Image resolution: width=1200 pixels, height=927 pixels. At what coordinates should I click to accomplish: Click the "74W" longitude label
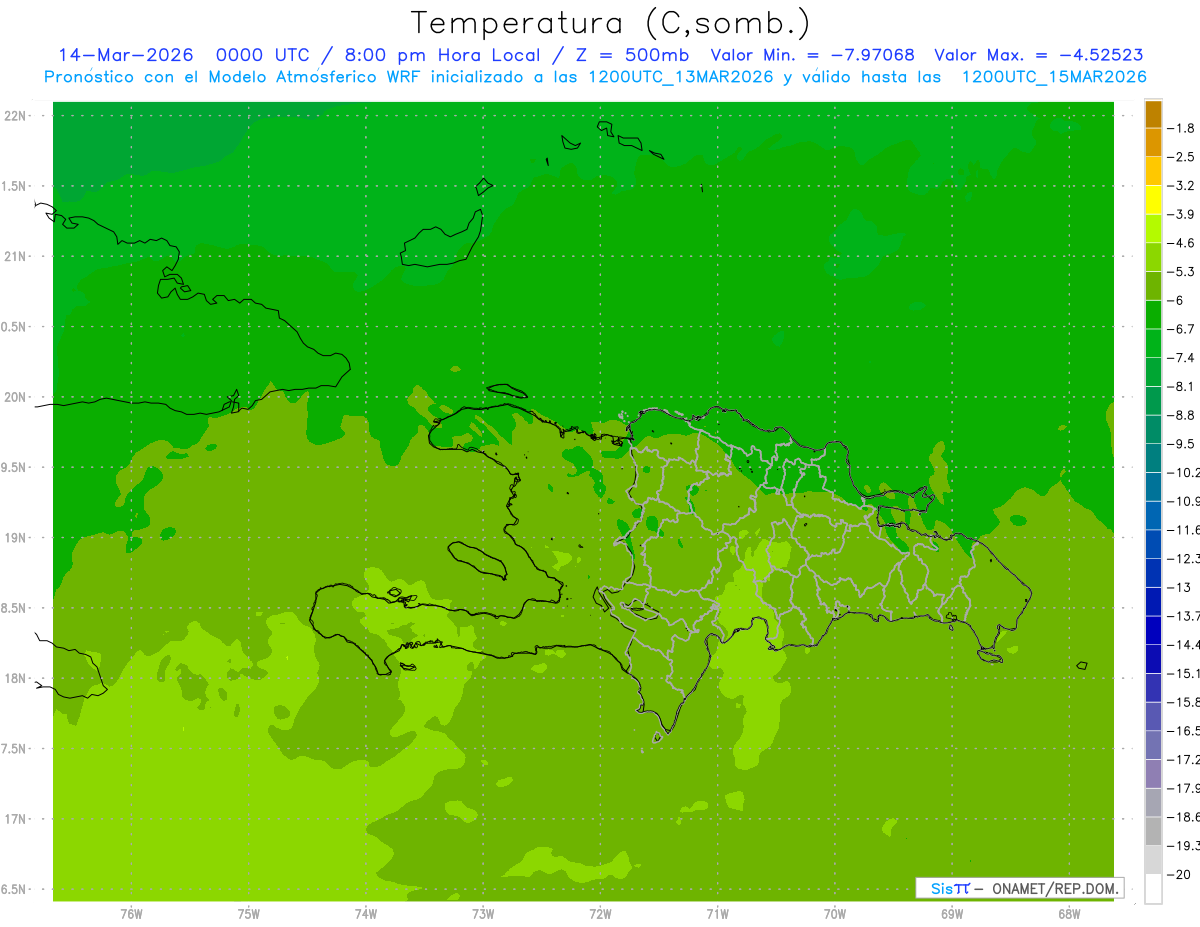pyautogui.click(x=365, y=913)
